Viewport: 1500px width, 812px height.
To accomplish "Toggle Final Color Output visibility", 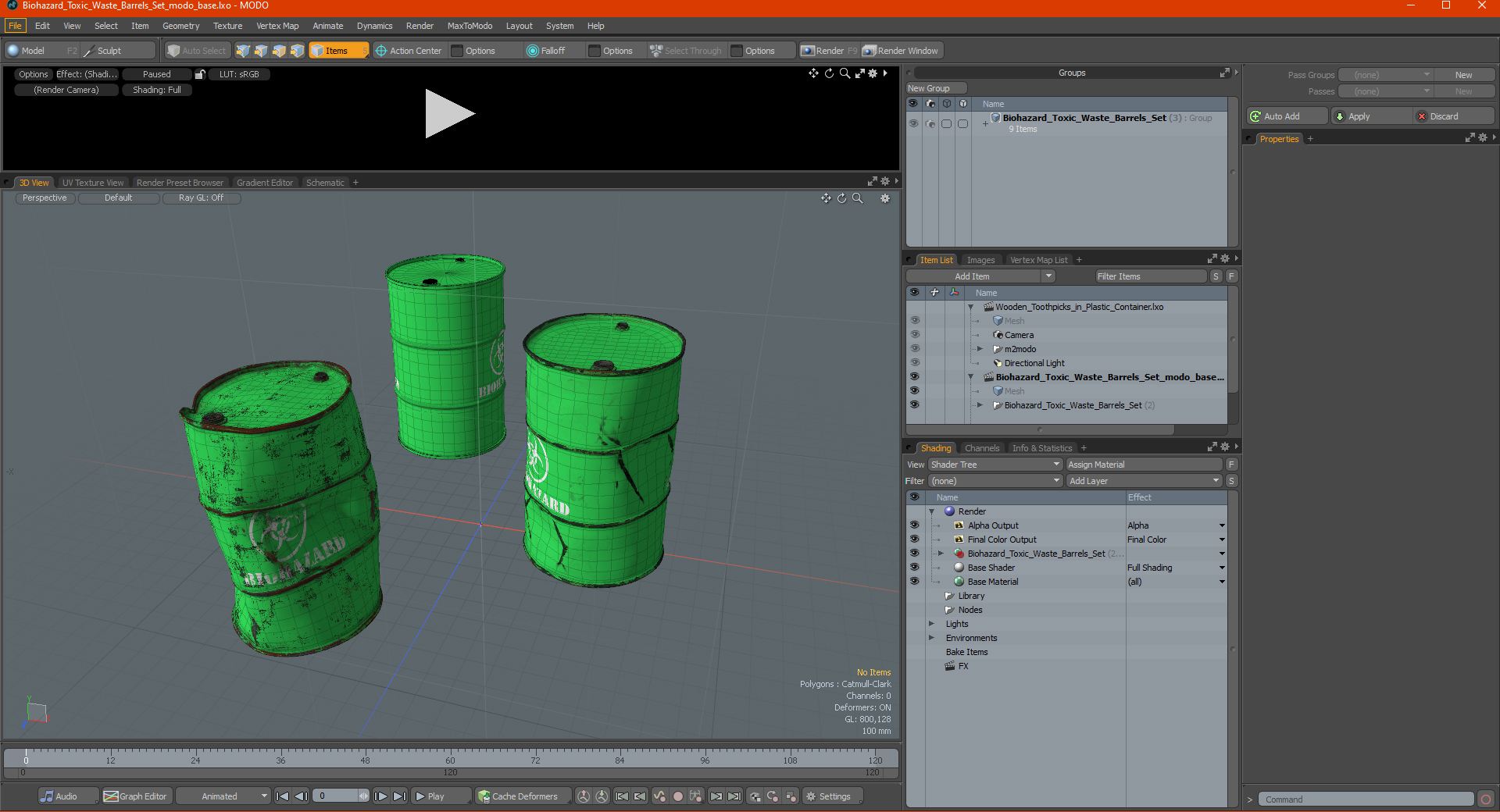I will pyautogui.click(x=914, y=540).
